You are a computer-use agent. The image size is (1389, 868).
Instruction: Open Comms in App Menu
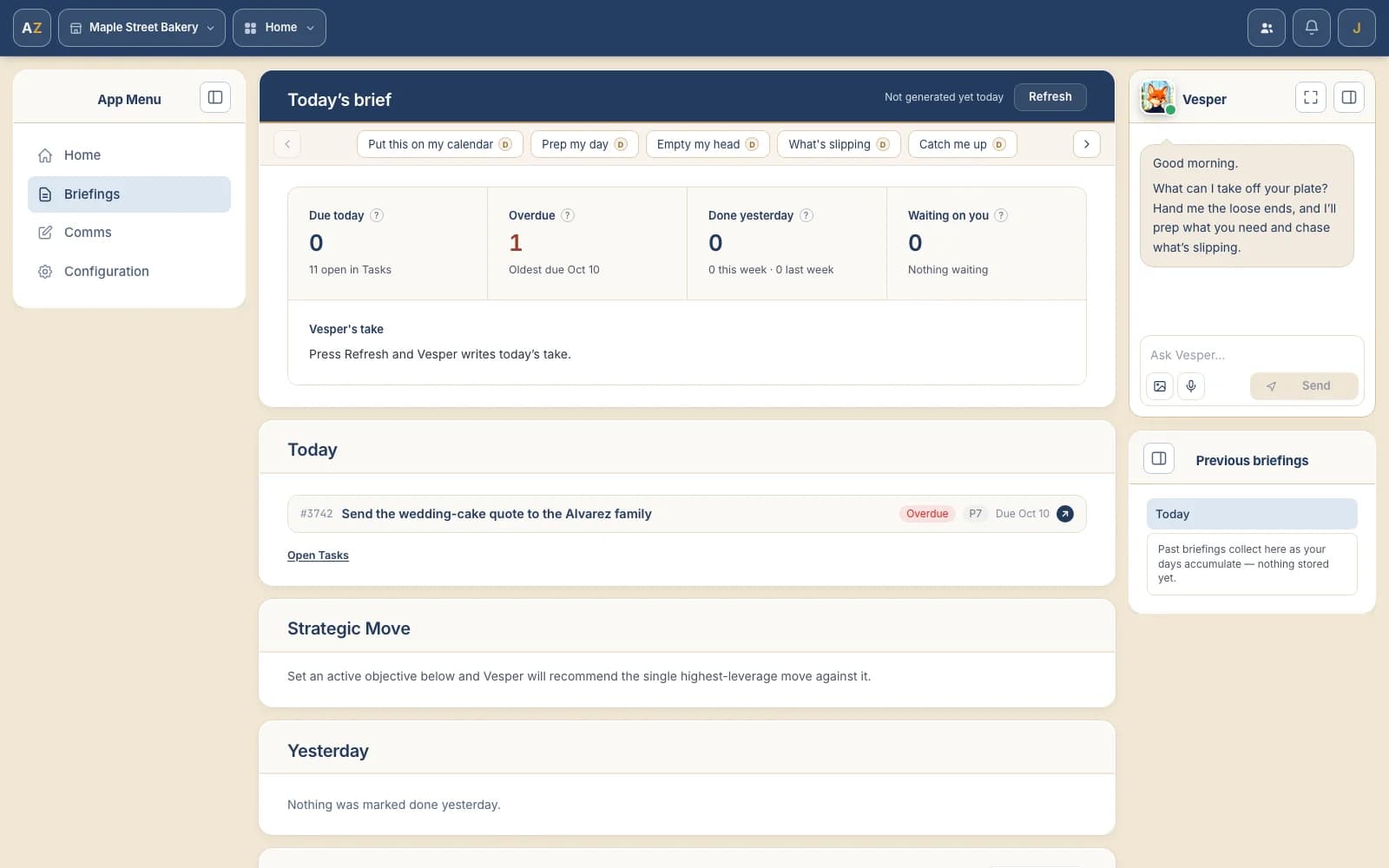[129, 233]
